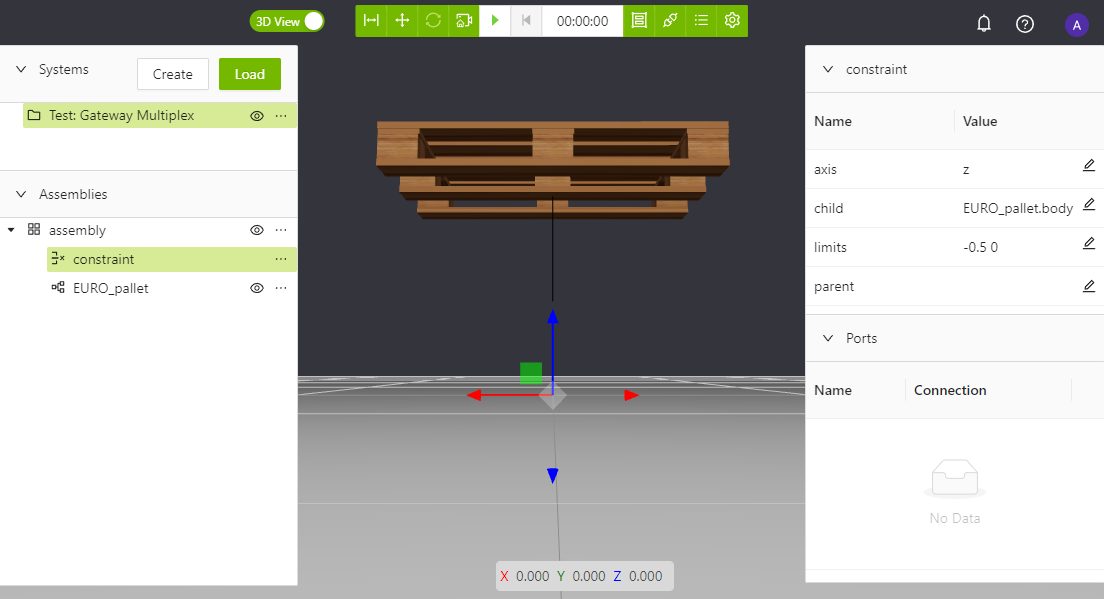Screen dimensions: 1104x599
Task: Start the simulation with play button
Action: tap(495, 21)
